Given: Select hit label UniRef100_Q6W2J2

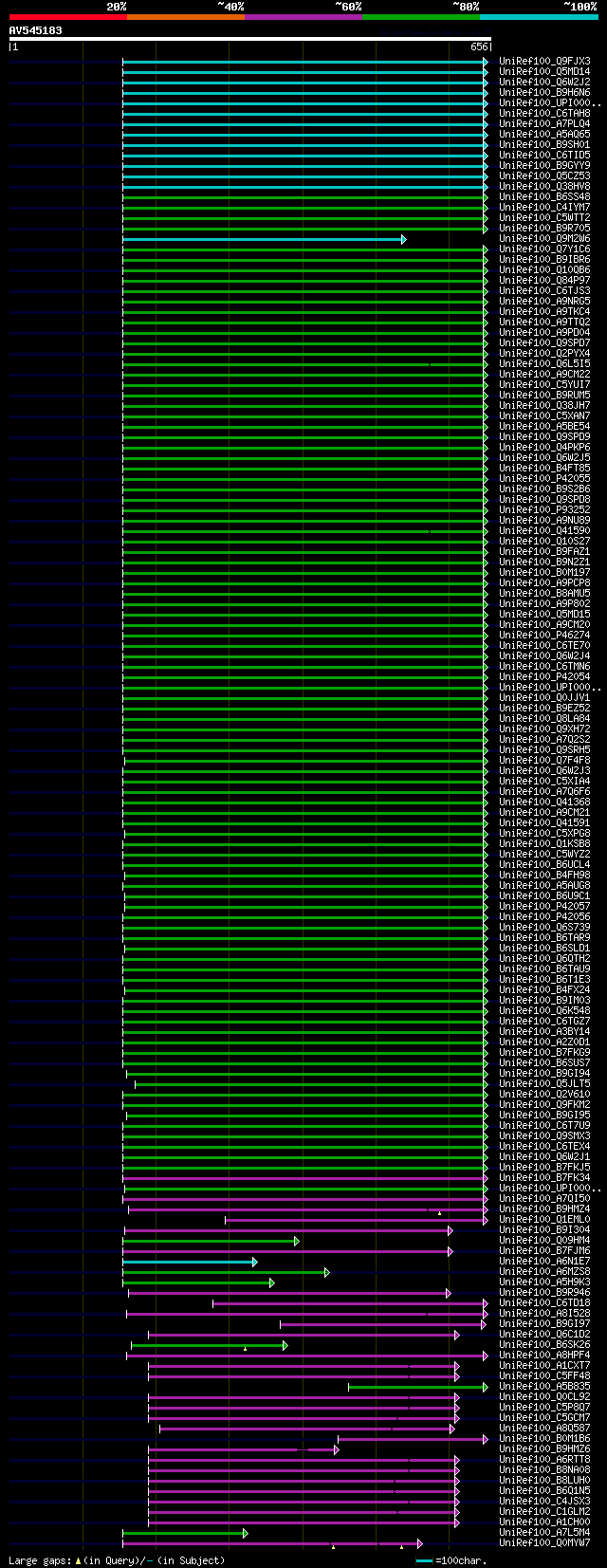Looking at the screenshot, I should click(544, 82).
